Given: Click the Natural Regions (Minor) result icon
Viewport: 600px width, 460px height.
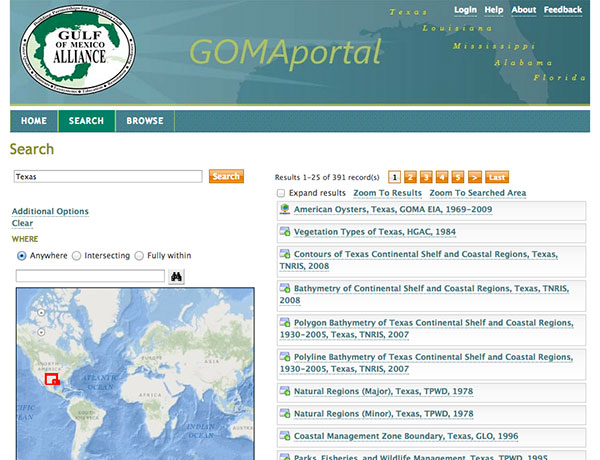Looking at the screenshot, I should pos(285,413).
